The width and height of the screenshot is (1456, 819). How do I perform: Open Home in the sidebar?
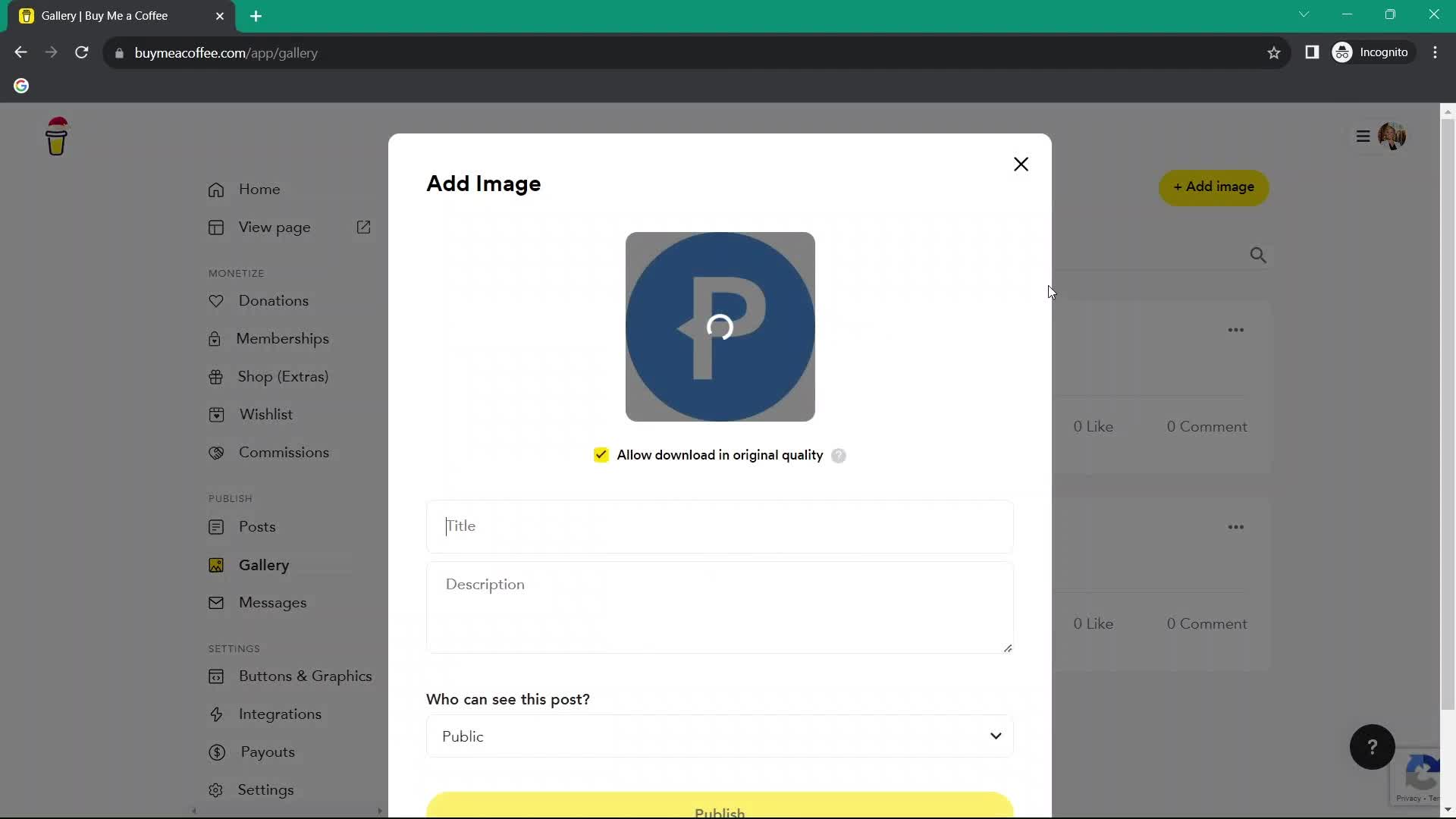point(259,190)
